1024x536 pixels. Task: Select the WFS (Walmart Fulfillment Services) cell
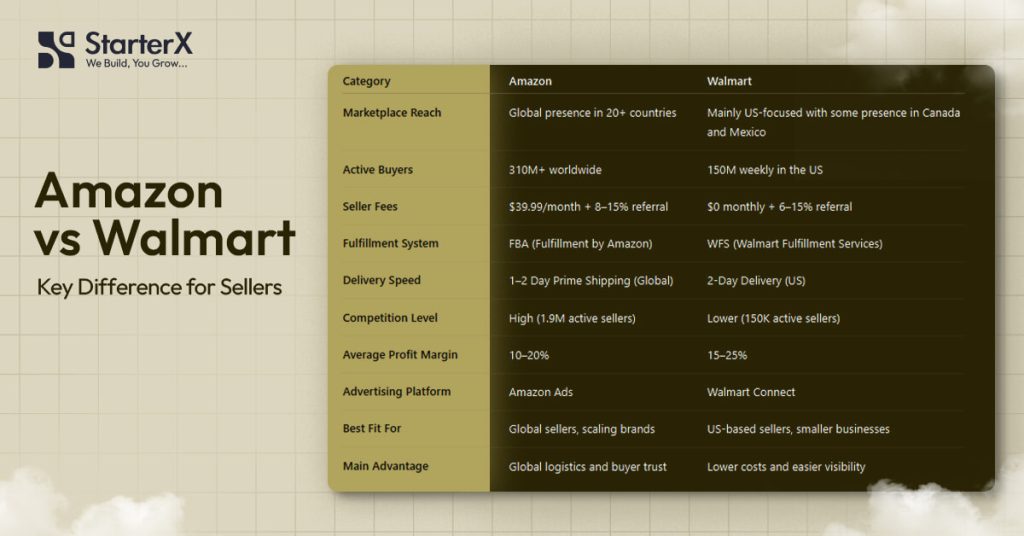(x=794, y=244)
